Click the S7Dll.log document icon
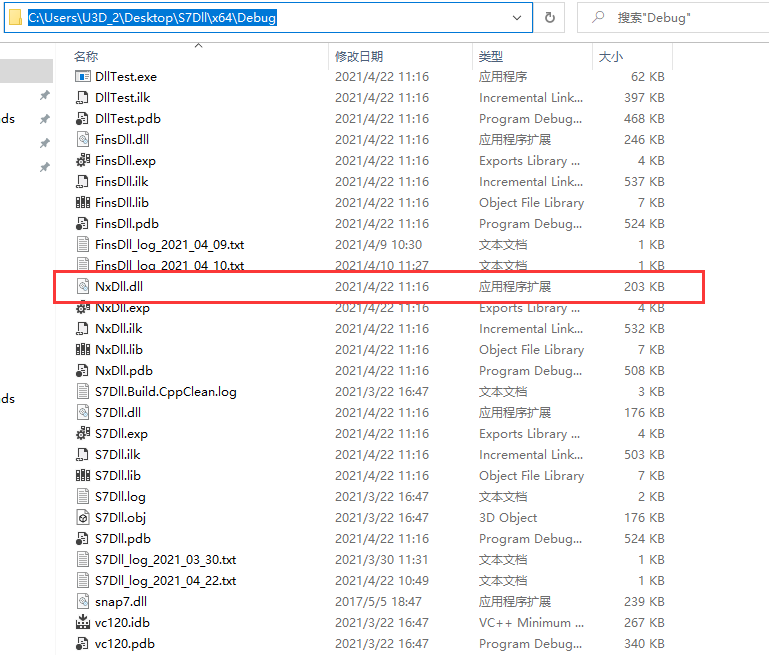 click(83, 496)
